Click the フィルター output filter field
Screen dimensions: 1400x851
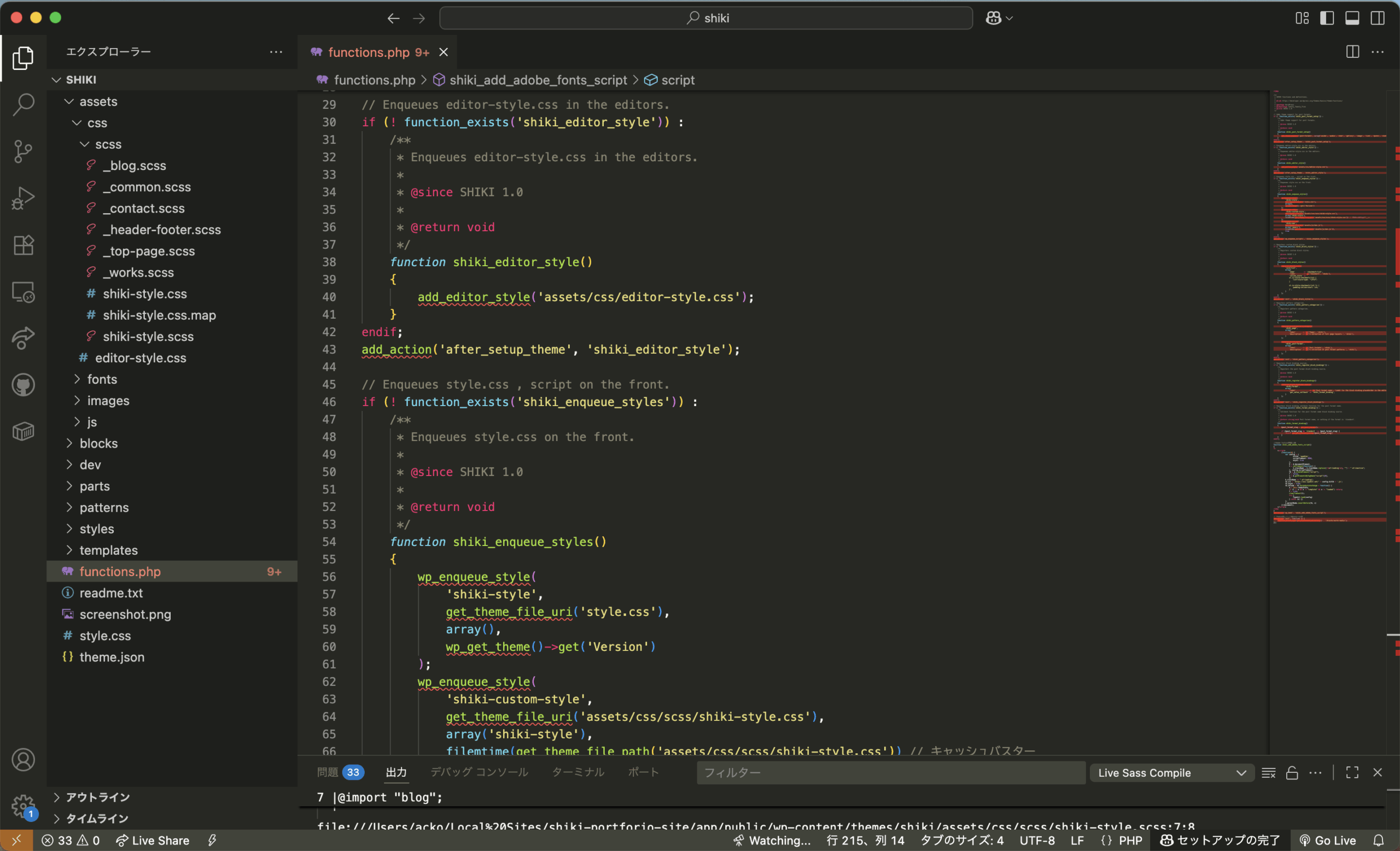click(890, 773)
